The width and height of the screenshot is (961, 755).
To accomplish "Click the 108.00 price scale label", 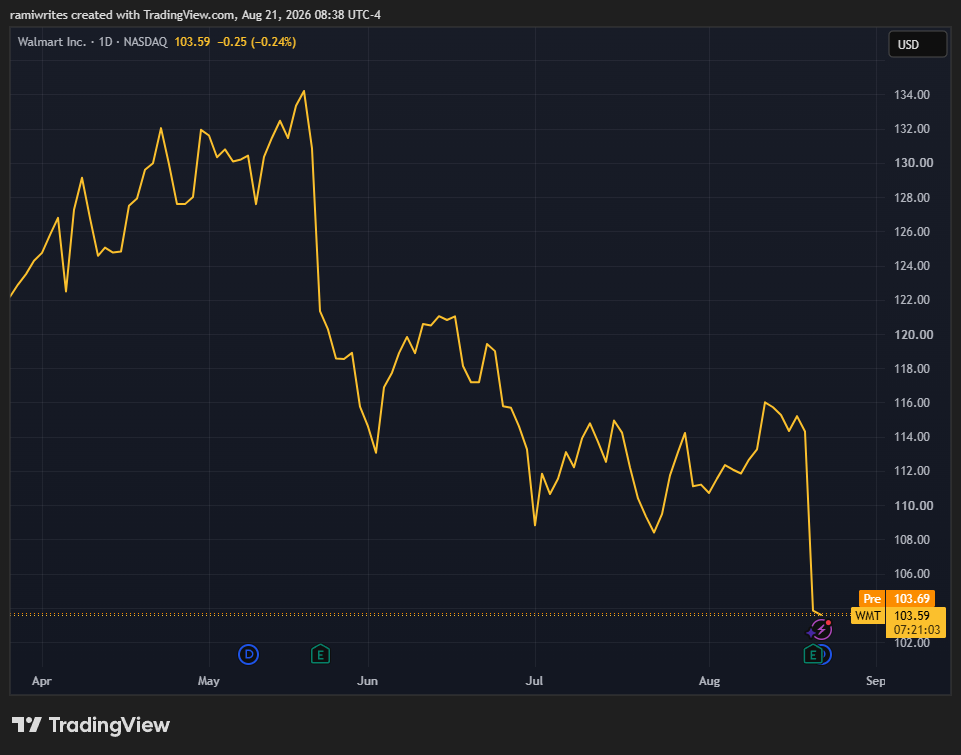I will [x=911, y=539].
